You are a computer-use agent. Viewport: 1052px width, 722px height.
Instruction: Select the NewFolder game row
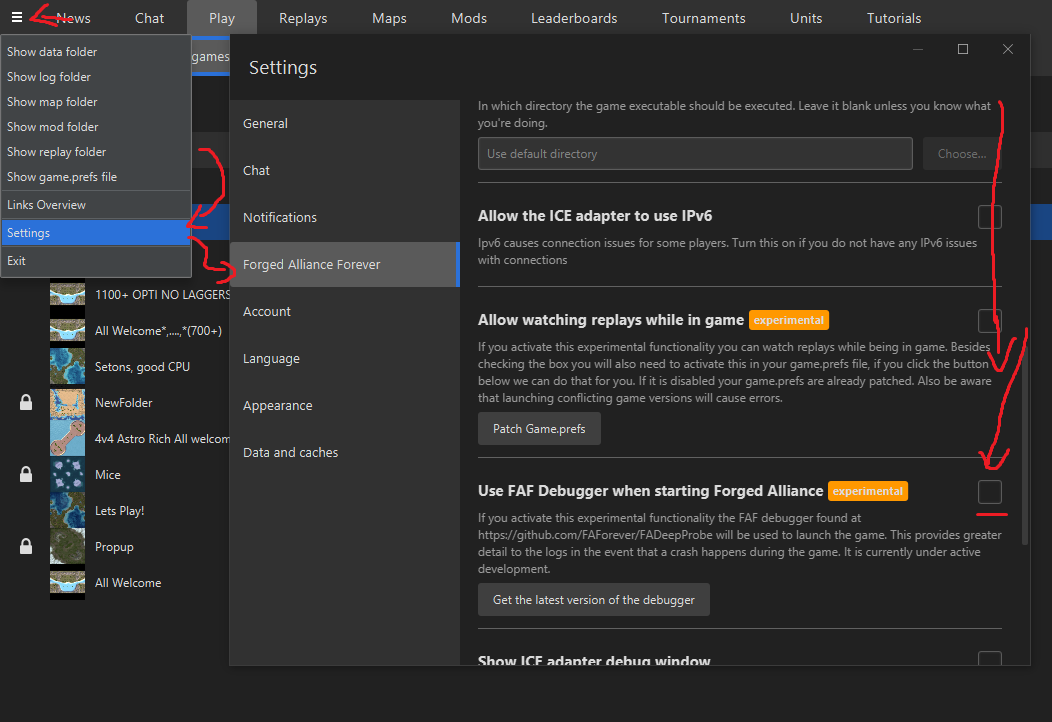coord(115,403)
